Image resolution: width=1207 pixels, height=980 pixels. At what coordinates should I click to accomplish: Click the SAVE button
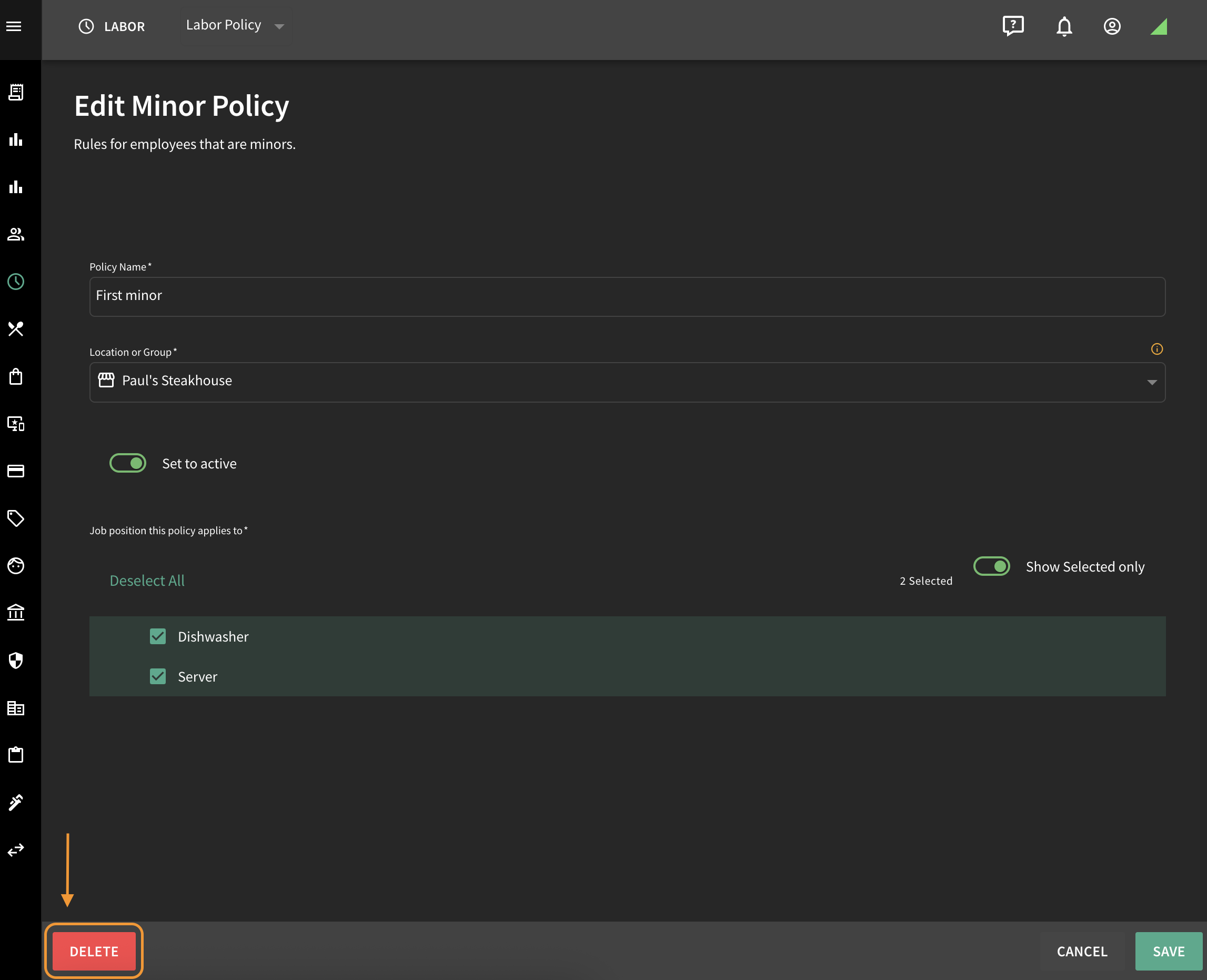(x=1168, y=951)
